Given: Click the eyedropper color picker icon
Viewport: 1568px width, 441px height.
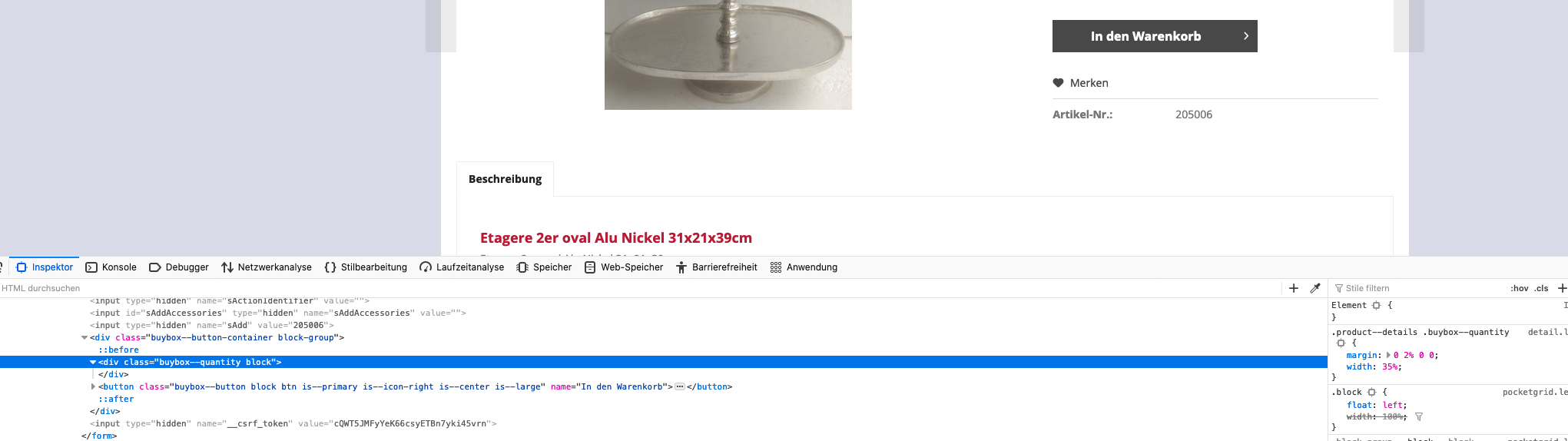Looking at the screenshot, I should click(1315, 288).
